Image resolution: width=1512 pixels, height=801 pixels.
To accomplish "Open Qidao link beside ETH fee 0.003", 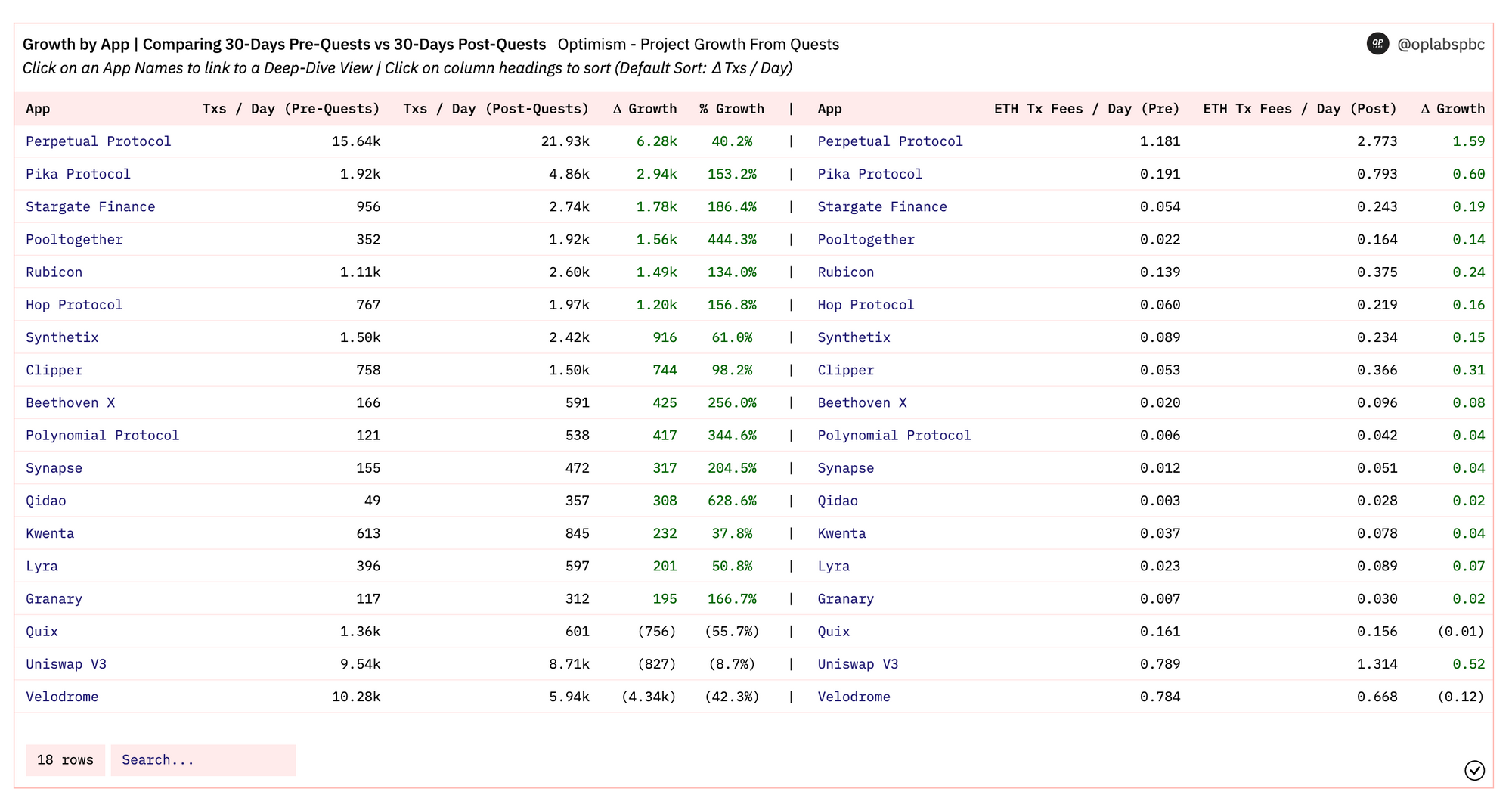I will (838, 501).
